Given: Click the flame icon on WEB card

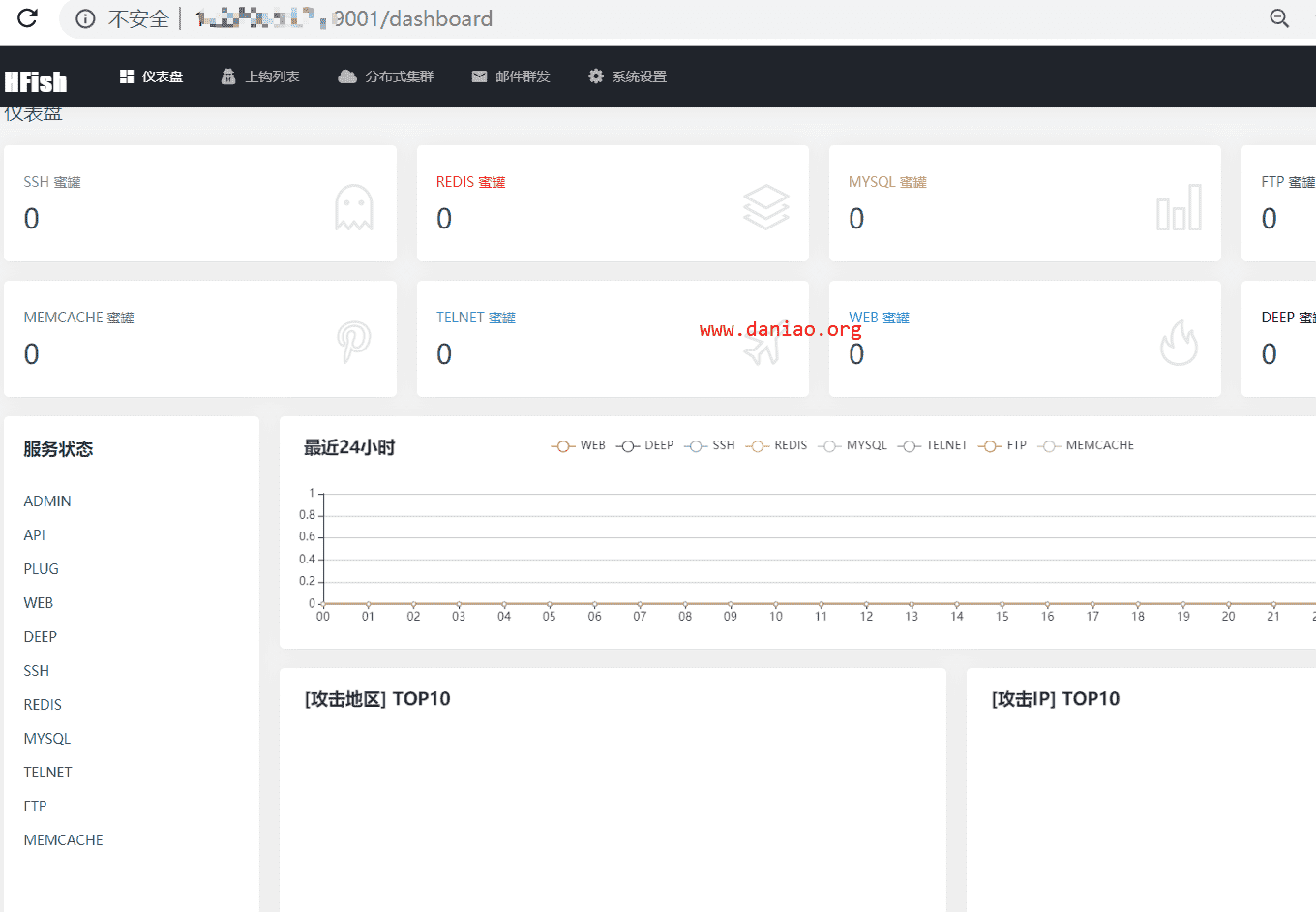Looking at the screenshot, I should click(1179, 343).
